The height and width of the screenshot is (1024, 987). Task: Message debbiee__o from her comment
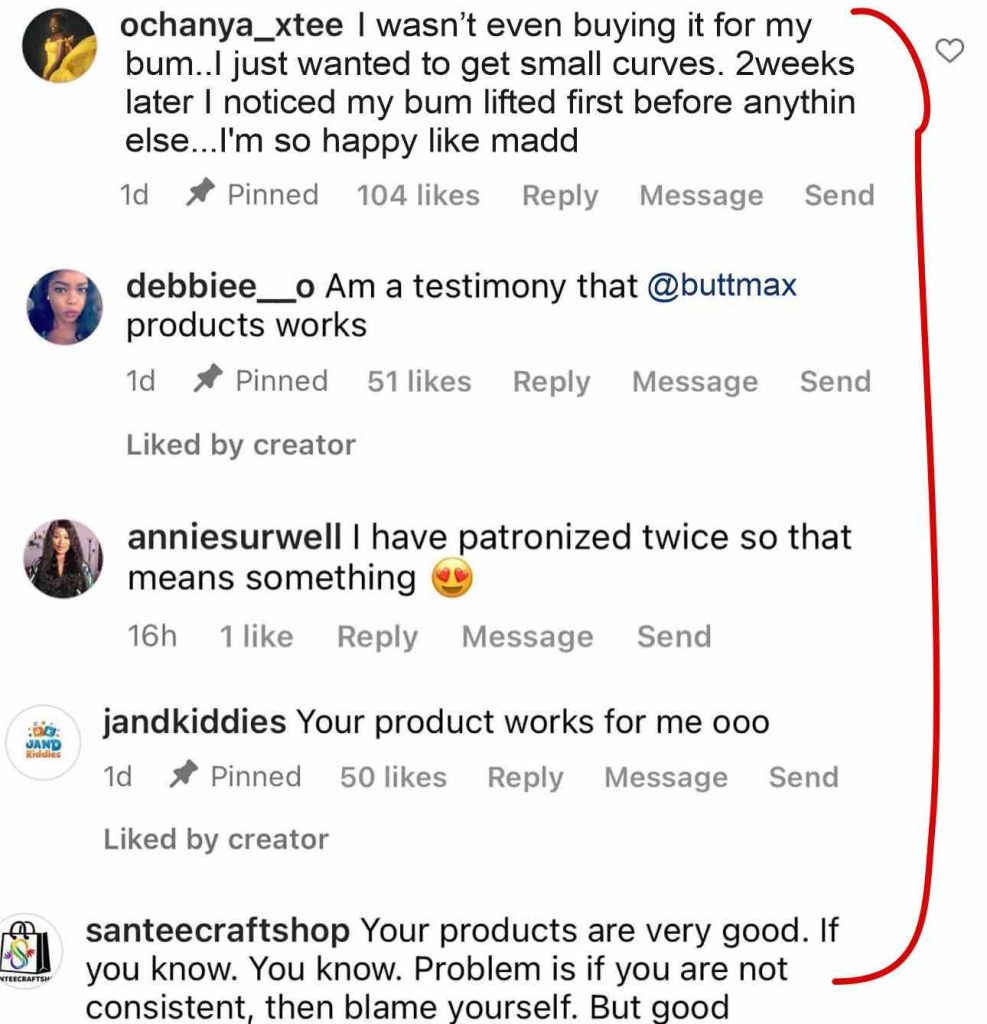click(694, 381)
